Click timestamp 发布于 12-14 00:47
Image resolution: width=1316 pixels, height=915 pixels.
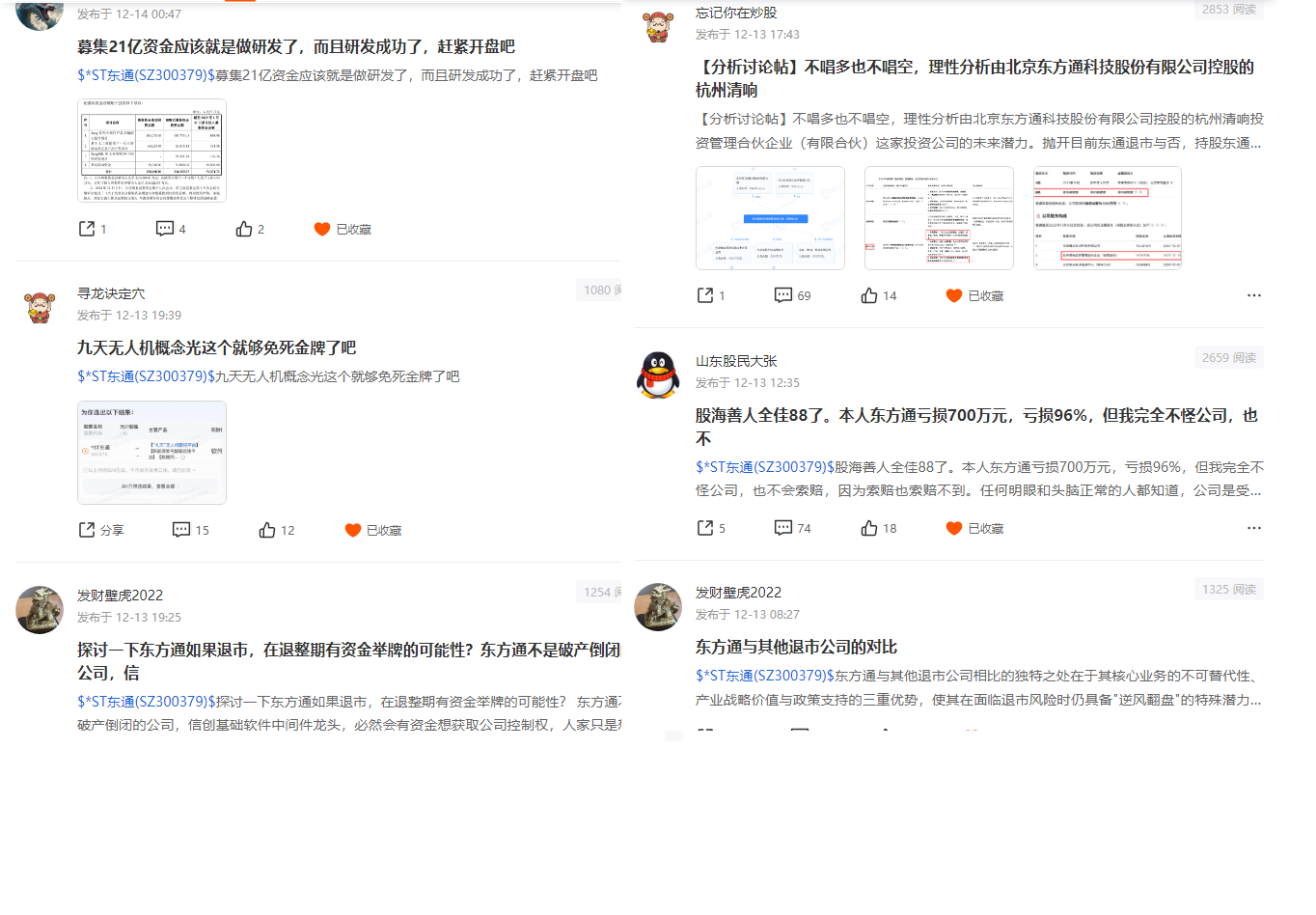click(x=129, y=14)
